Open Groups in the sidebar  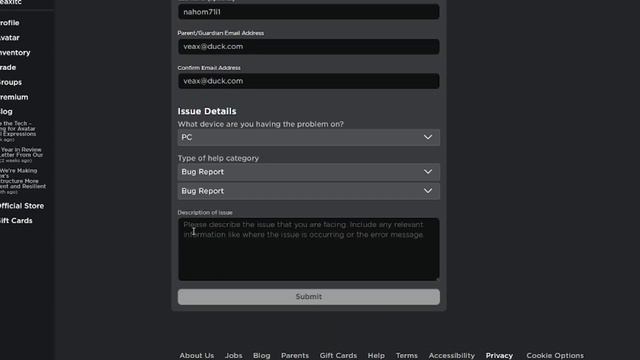[11, 82]
